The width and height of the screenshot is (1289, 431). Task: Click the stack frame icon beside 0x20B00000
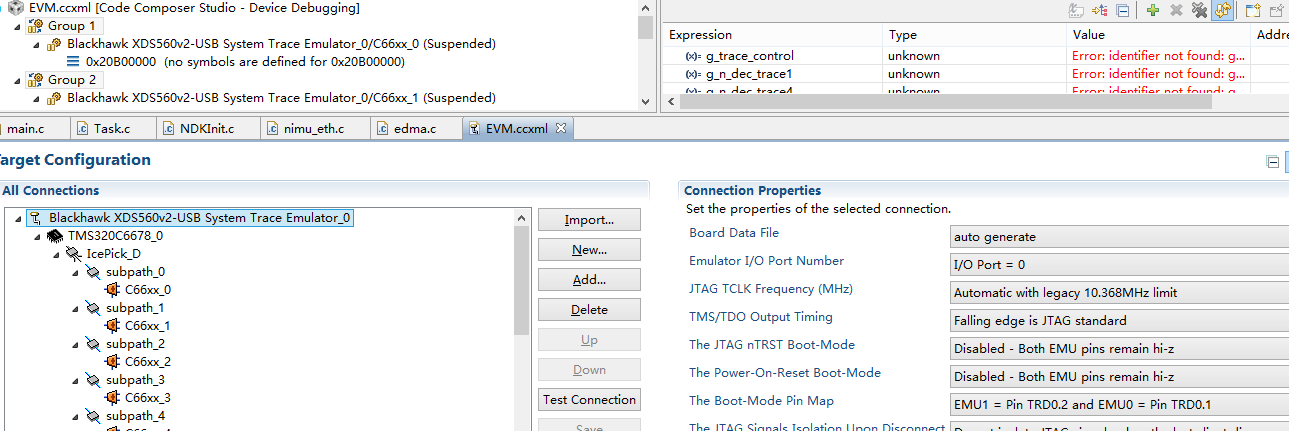(72, 62)
